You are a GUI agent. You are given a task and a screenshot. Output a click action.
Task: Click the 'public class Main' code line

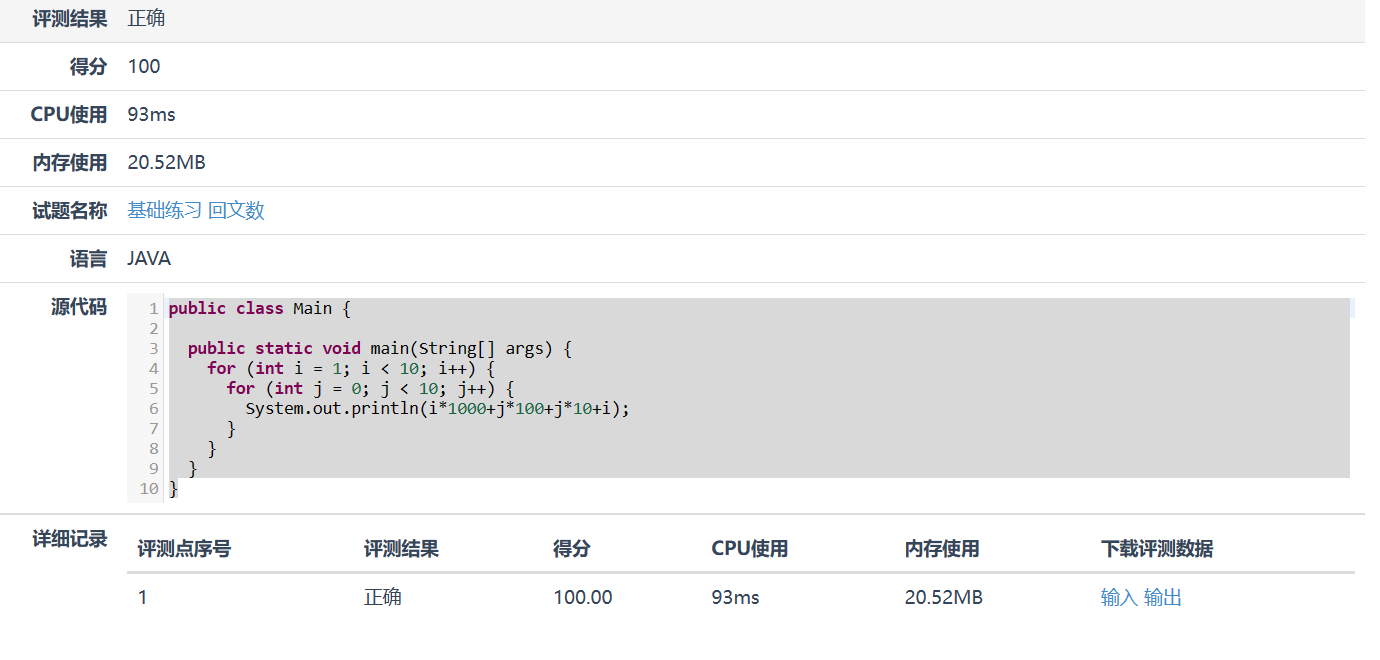click(260, 309)
